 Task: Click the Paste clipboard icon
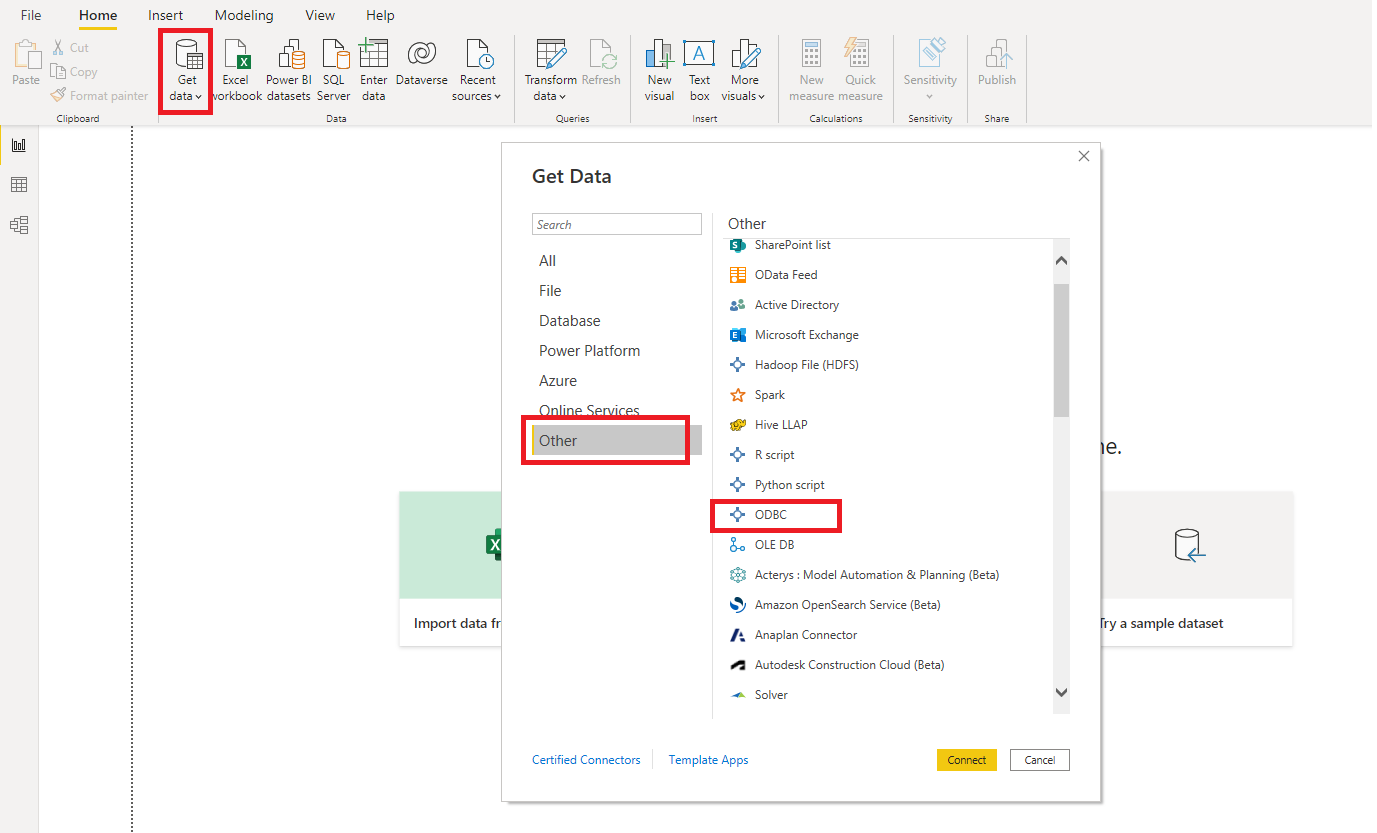click(x=26, y=54)
